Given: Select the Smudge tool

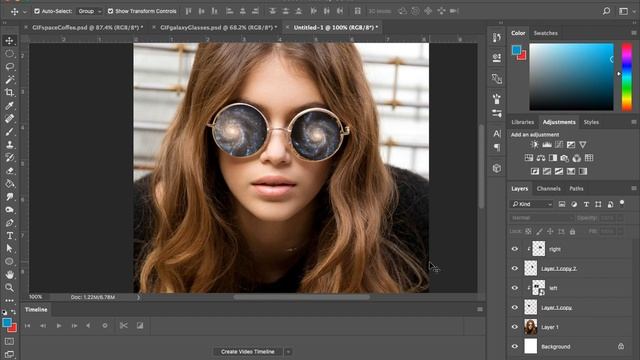Looking at the screenshot, I should coord(9,197).
